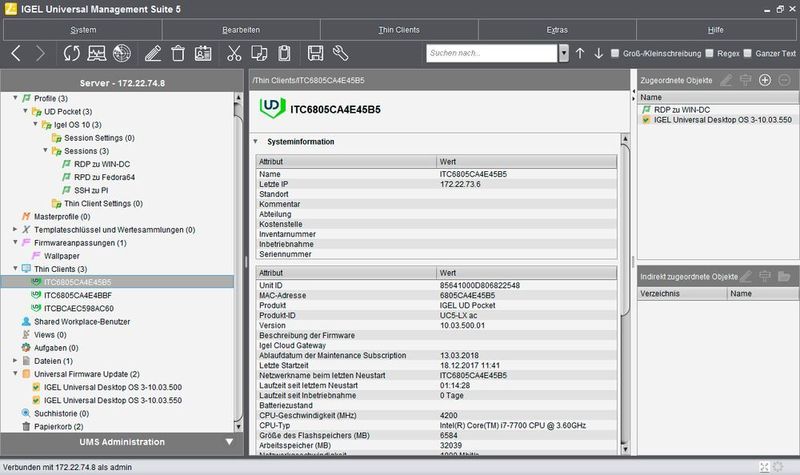Collapse the Thin Clients (3) node
This screenshot has height=475, width=800.
pos(15,268)
